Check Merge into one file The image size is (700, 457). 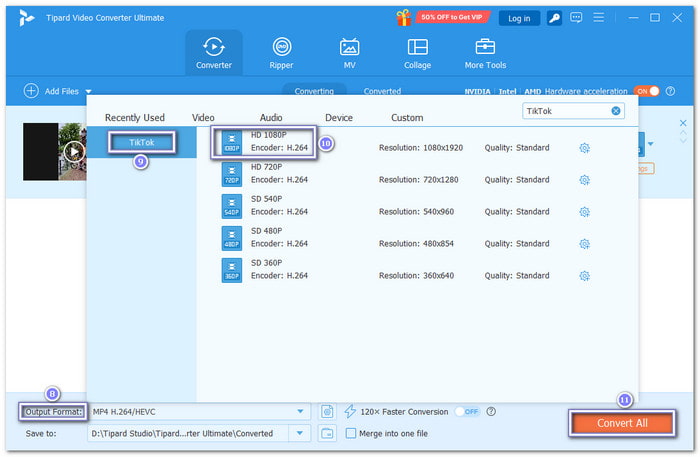coord(351,433)
